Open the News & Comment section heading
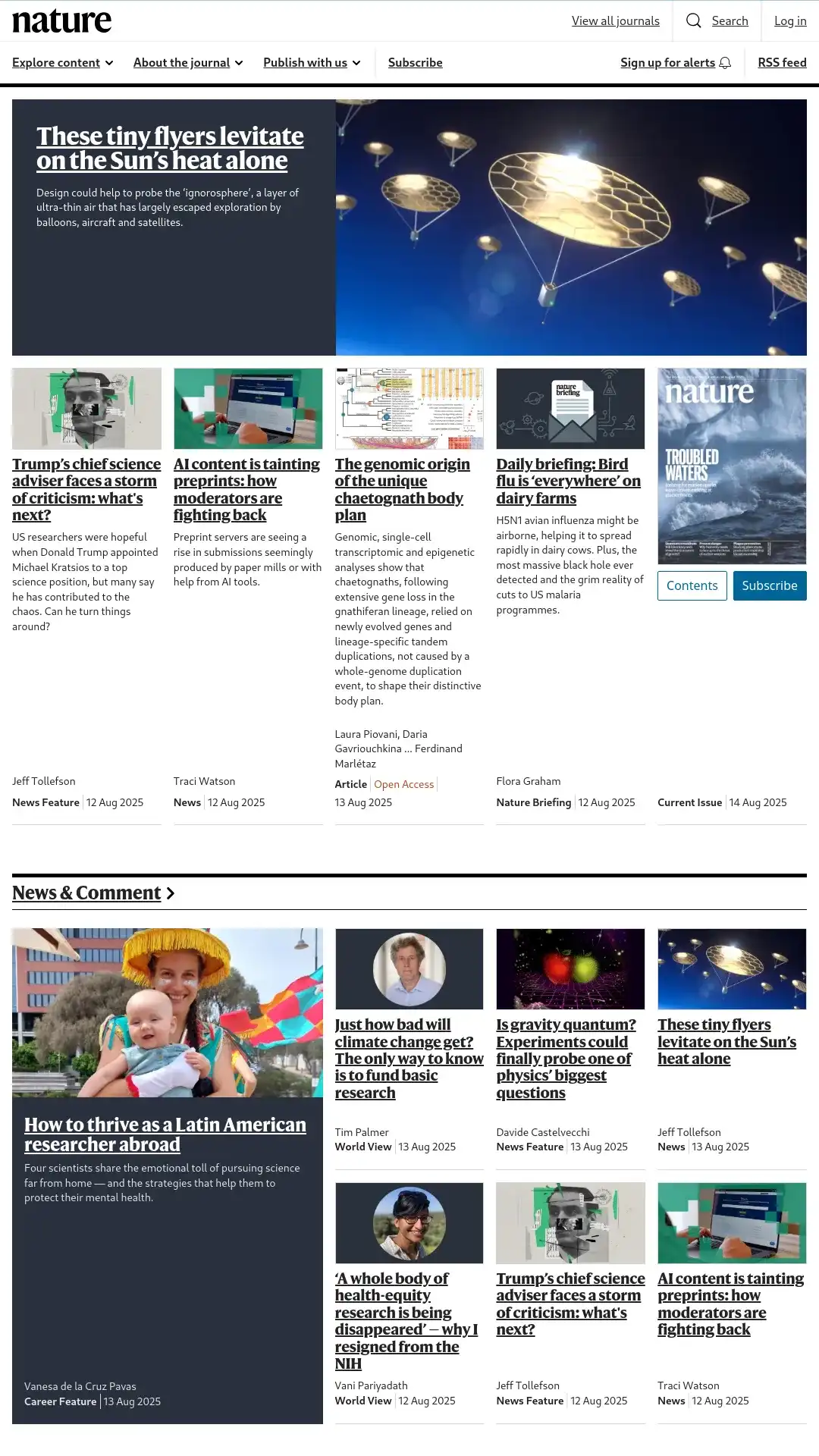The height and width of the screenshot is (1456, 819). tap(86, 893)
